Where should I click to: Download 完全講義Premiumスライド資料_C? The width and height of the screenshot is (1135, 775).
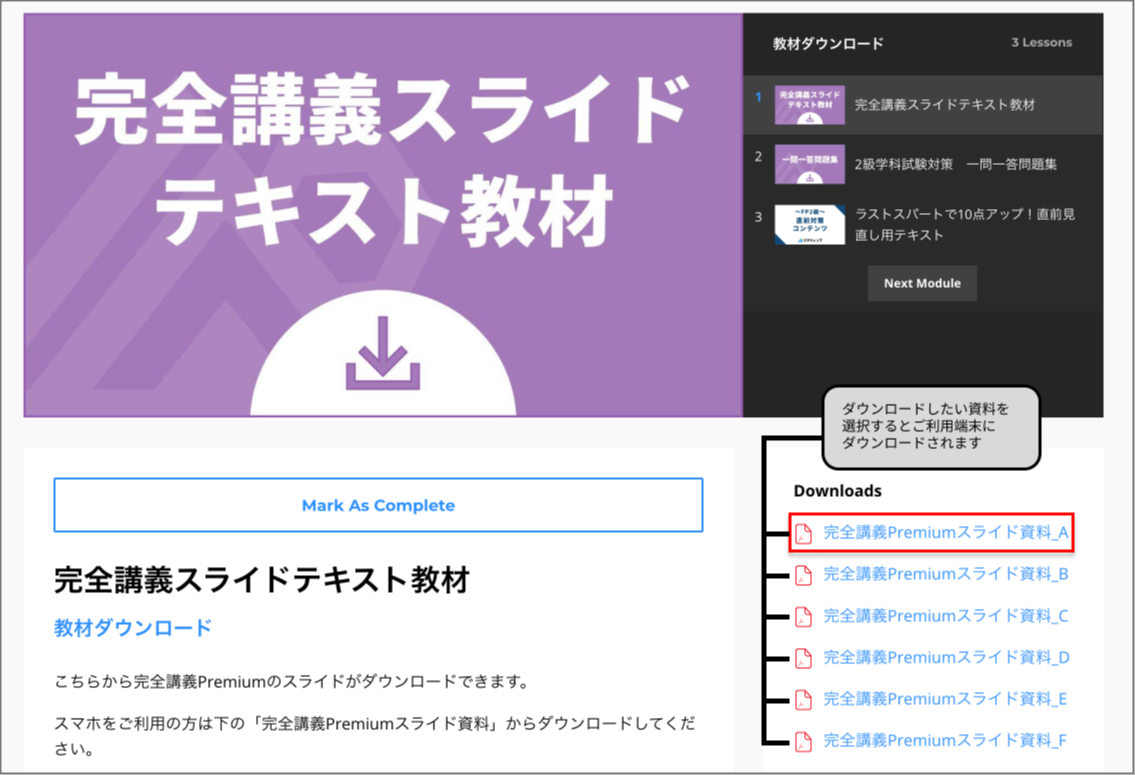pyautogui.click(x=945, y=616)
